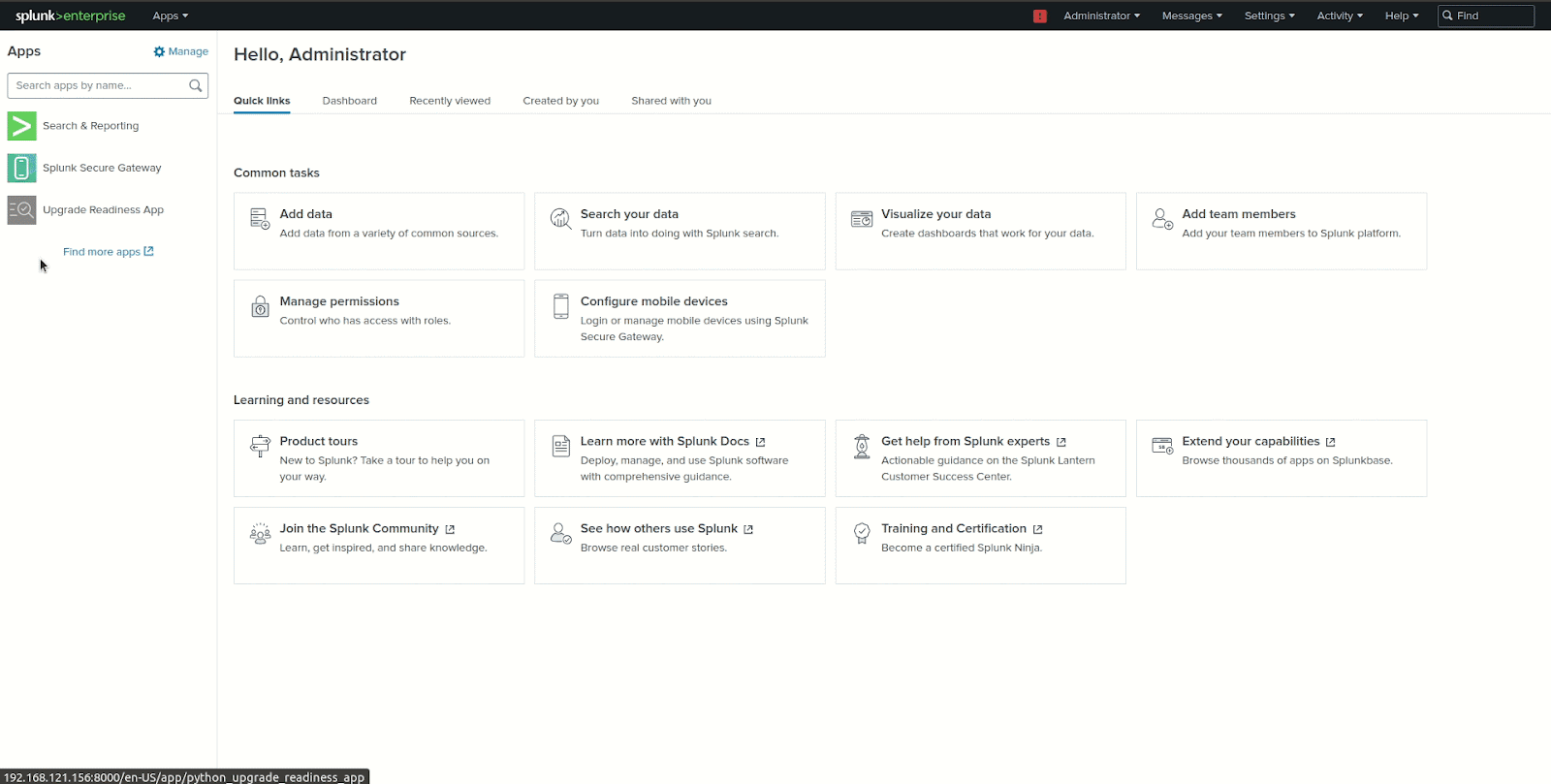Click the Product tours signpost icon
The height and width of the screenshot is (784, 1551).
[260, 446]
